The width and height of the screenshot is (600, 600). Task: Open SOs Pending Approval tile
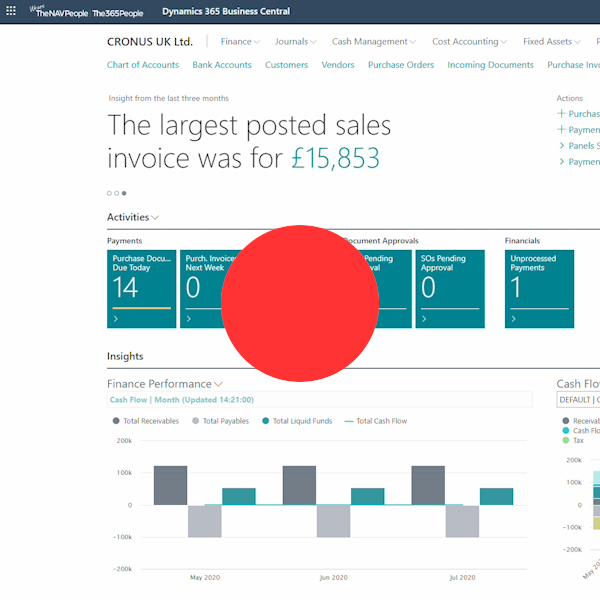pos(450,289)
